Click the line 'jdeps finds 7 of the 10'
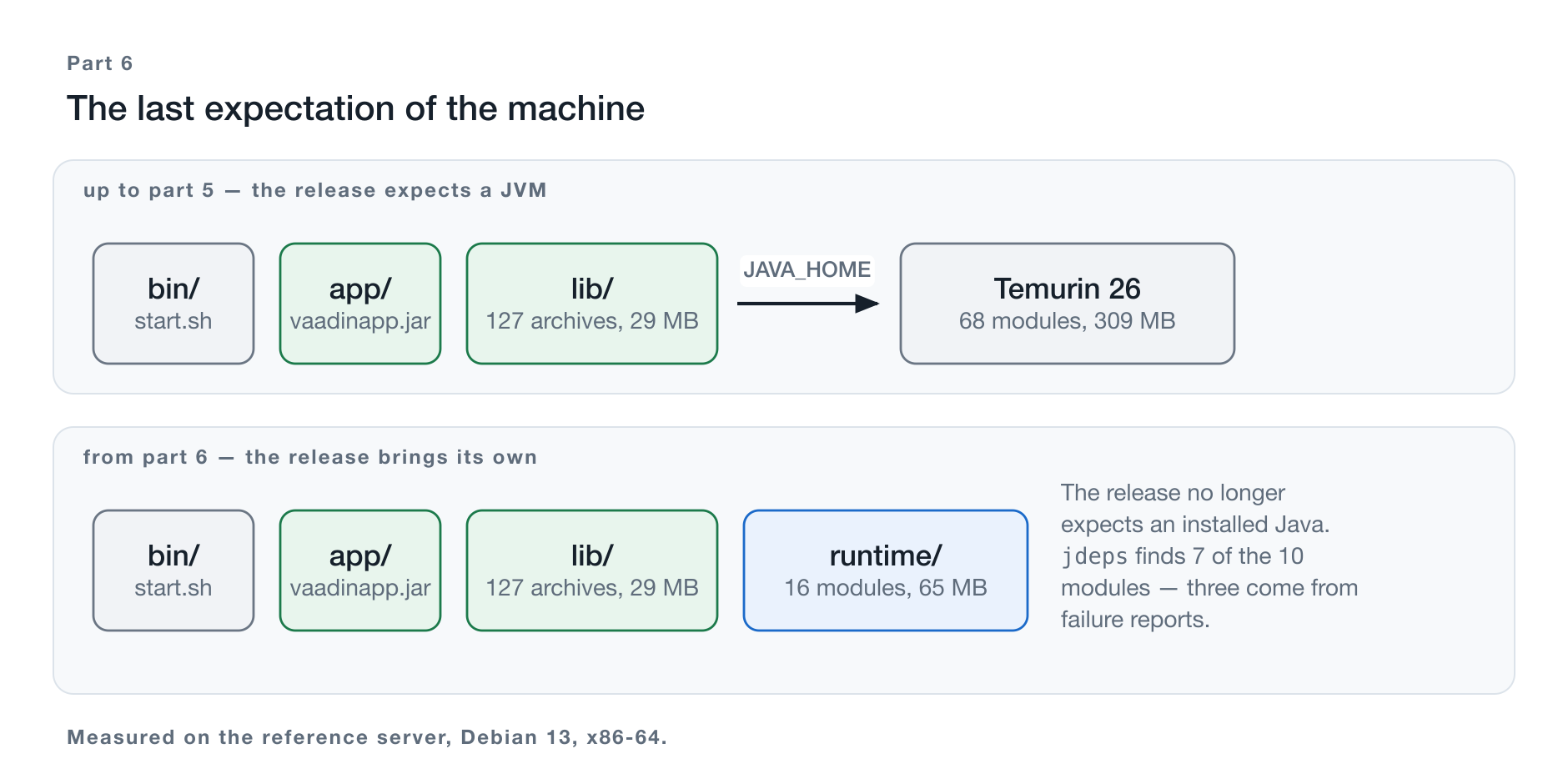The height and width of the screenshot is (784, 1568). (x=1182, y=556)
